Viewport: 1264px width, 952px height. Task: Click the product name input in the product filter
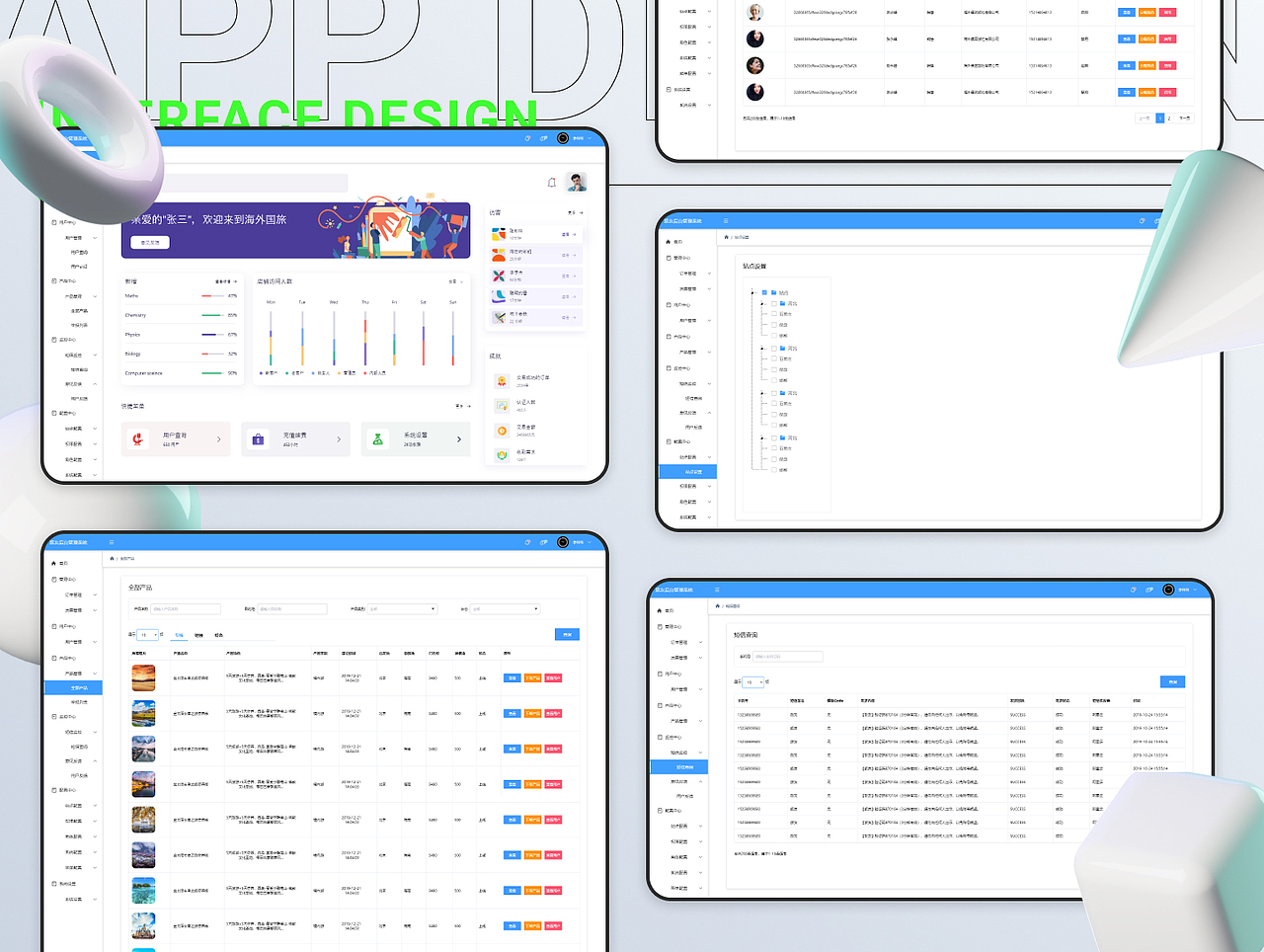(185, 609)
